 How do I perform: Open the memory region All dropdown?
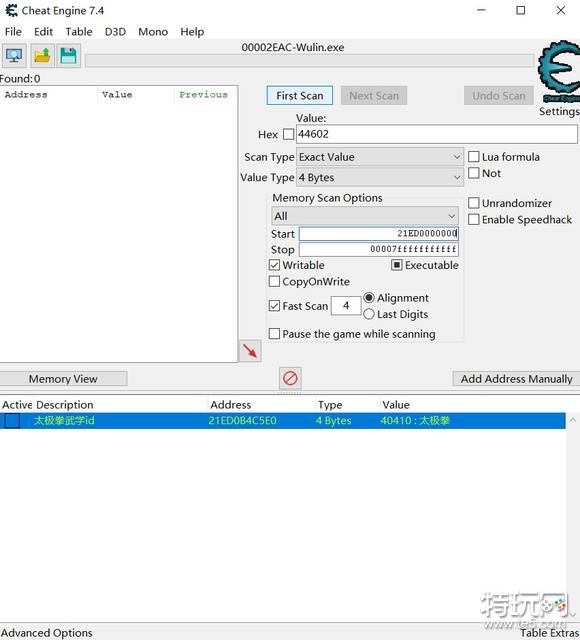(364, 216)
